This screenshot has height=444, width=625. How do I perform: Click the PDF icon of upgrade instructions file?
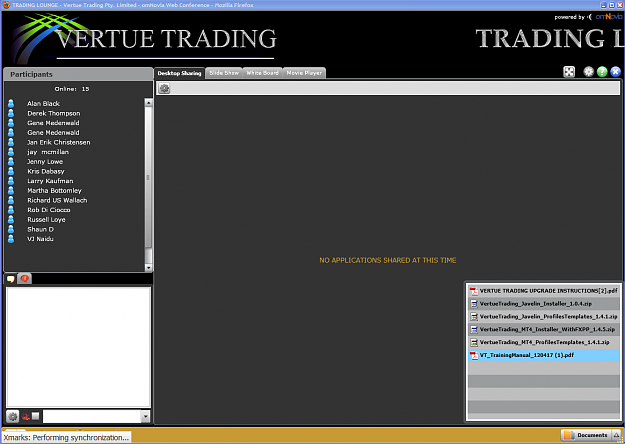click(x=474, y=291)
